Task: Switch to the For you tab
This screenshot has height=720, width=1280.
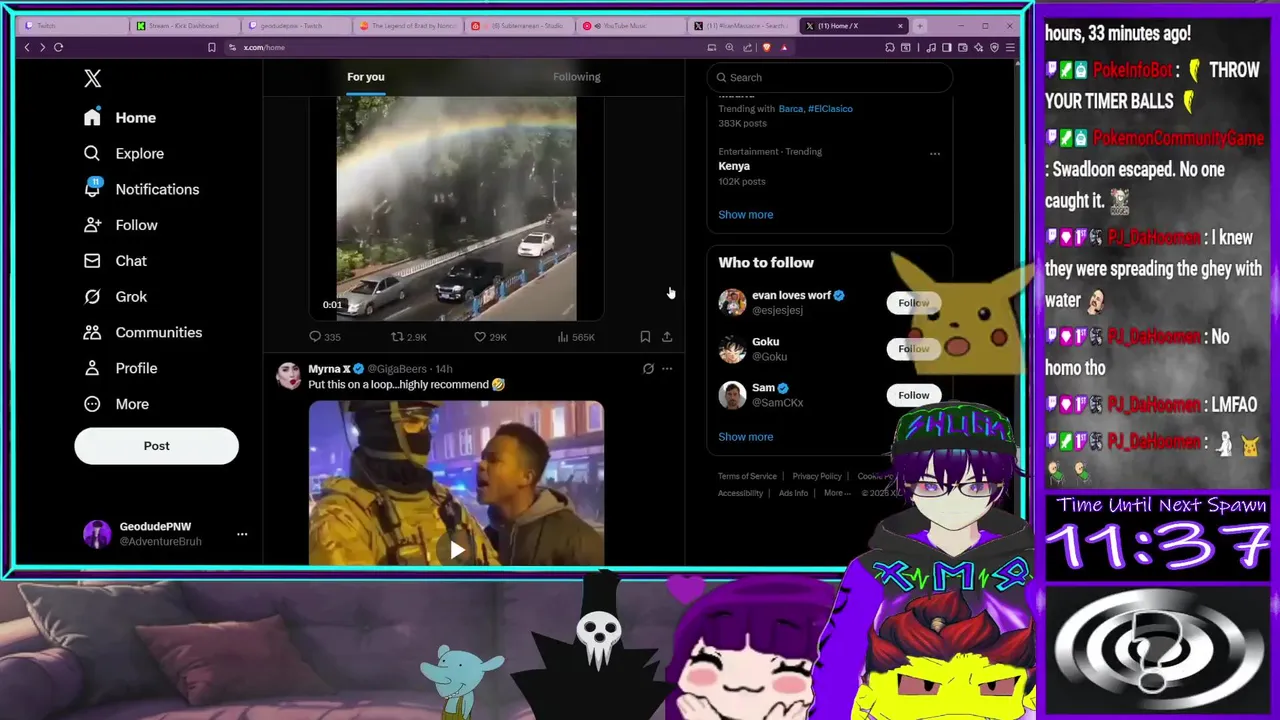Action: 366,77
